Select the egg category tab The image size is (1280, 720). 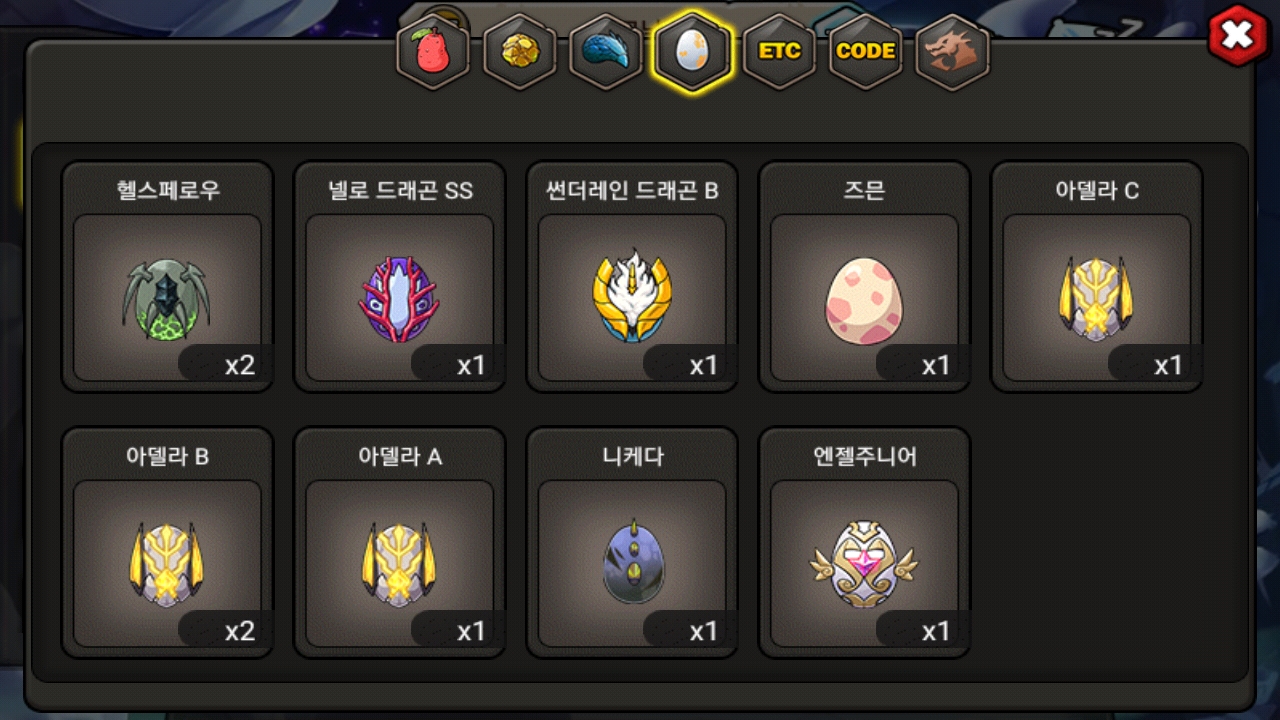692,52
